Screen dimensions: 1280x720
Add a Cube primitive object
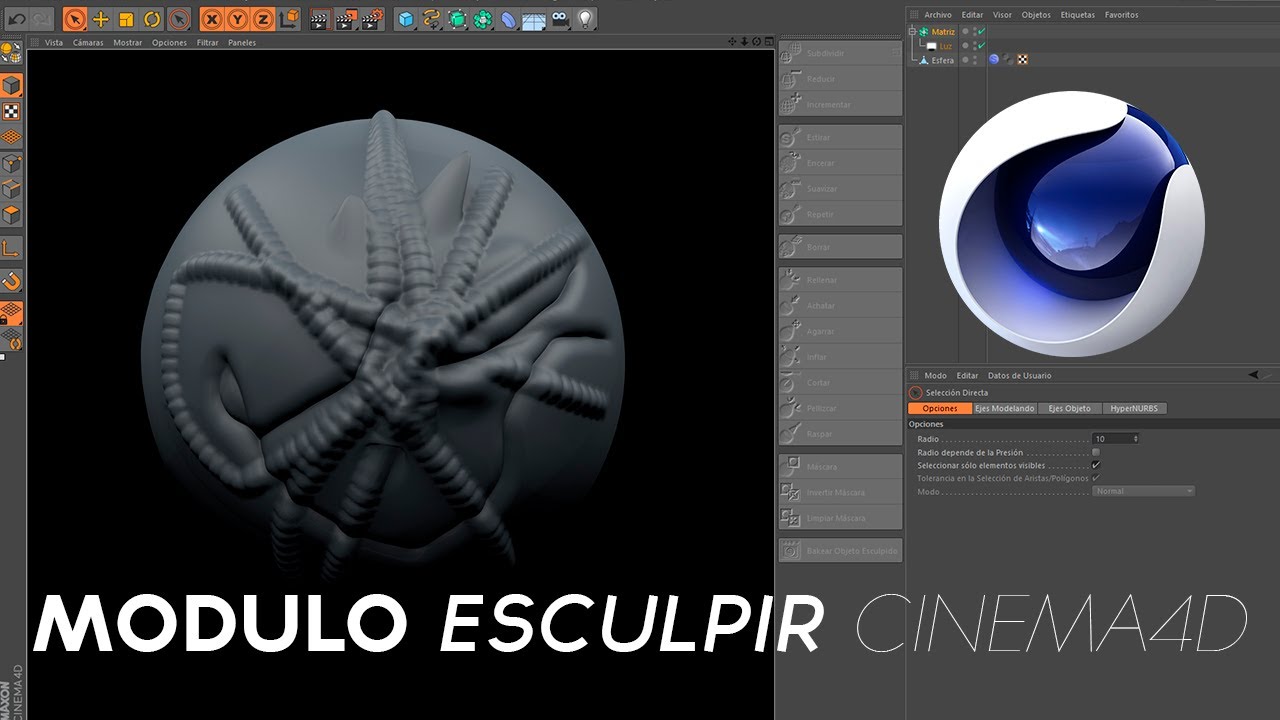click(x=405, y=18)
